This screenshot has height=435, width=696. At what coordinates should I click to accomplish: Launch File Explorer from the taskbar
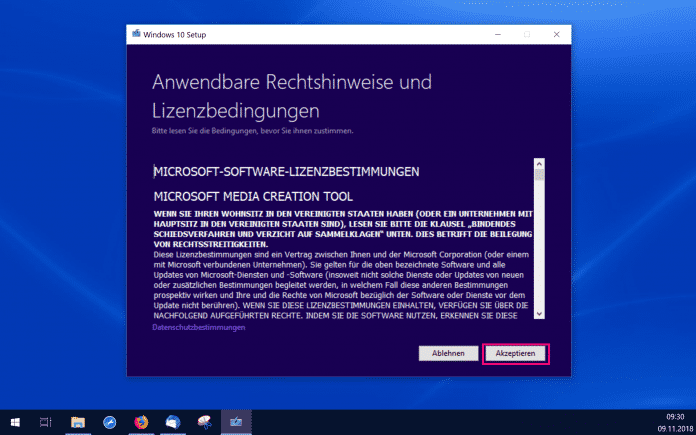tap(78, 422)
